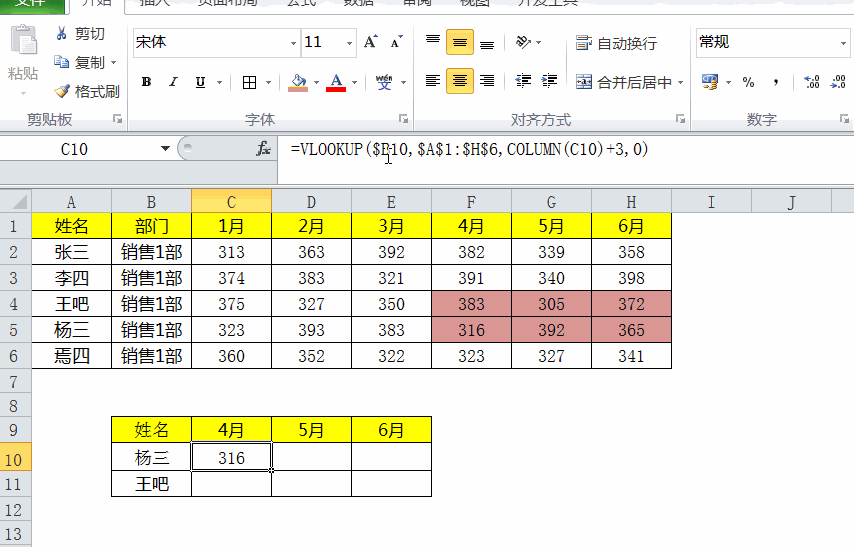Click the Copy (复制) icon
The height and width of the screenshot is (547, 854).
[x=61, y=62]
